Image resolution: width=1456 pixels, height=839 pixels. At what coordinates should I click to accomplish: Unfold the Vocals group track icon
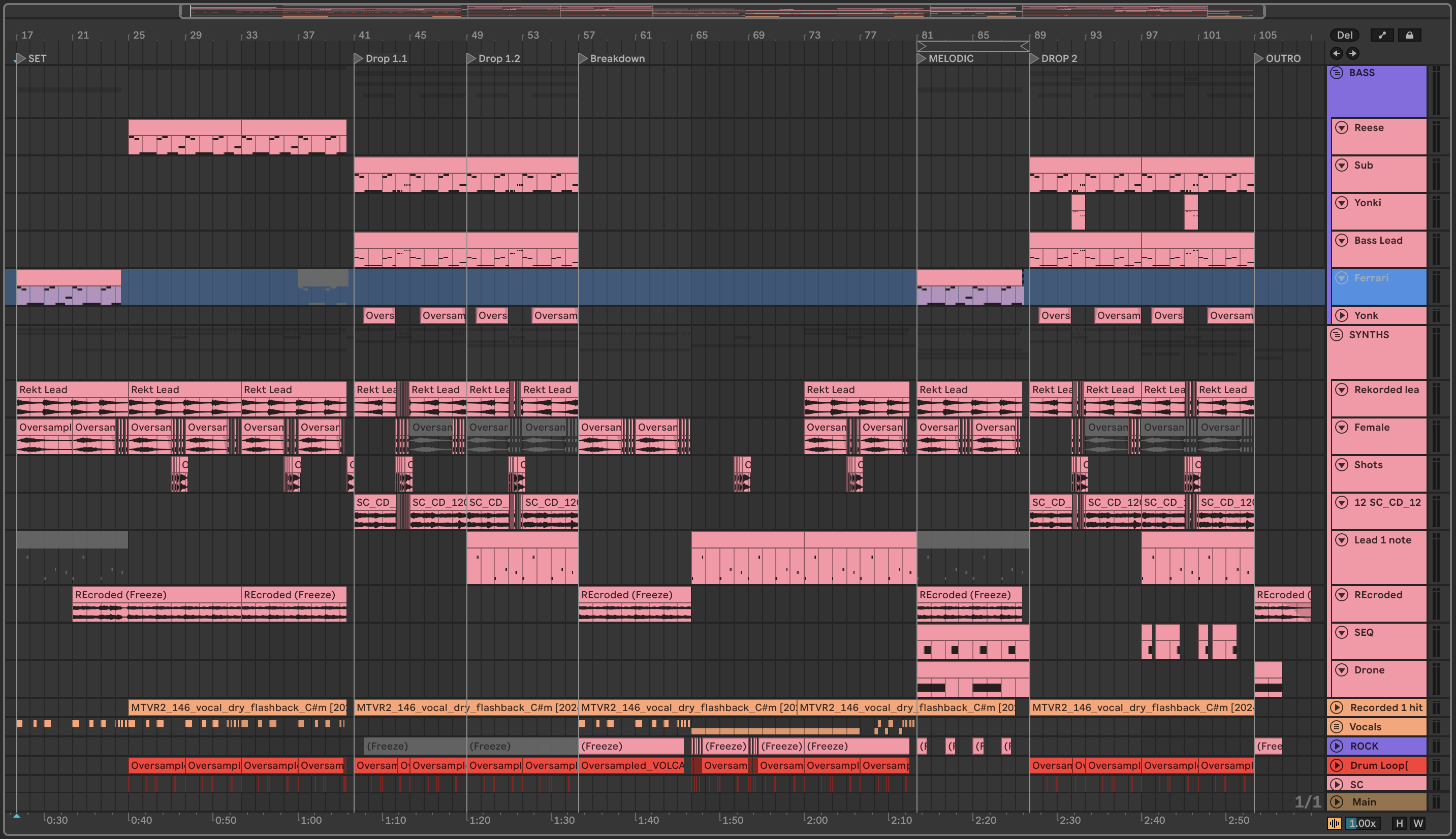(1337, 727)
